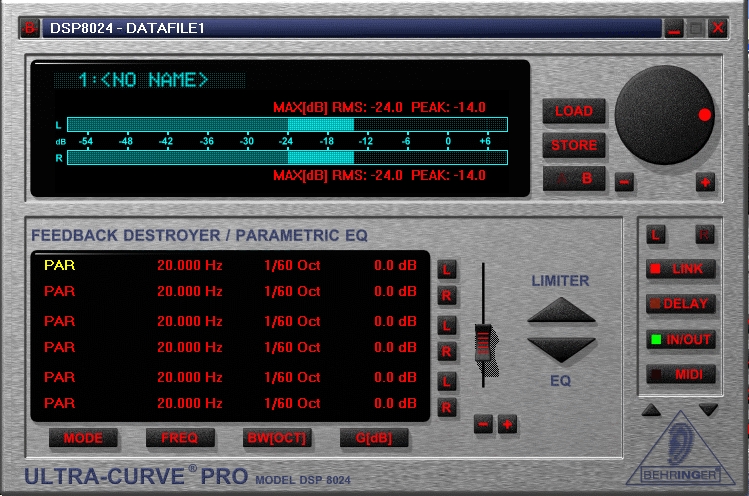The width and height of the screenshot is (749, 496).
Task: Click the plus button below the jog dial
Action: click(705, 182)
